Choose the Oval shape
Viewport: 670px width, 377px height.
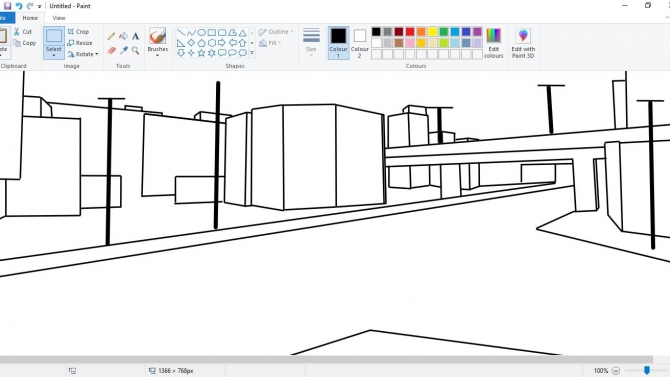click(x=201, y=32)
